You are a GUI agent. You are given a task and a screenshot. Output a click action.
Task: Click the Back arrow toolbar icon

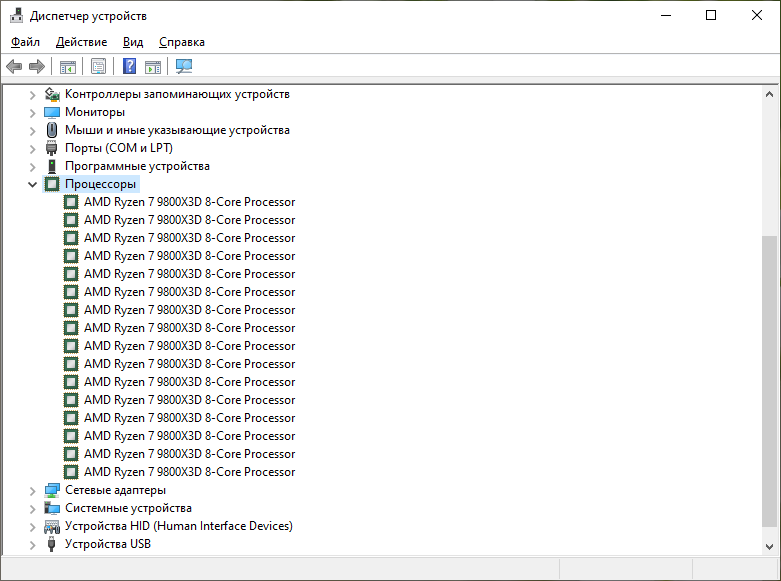click(x=14, y=66)
